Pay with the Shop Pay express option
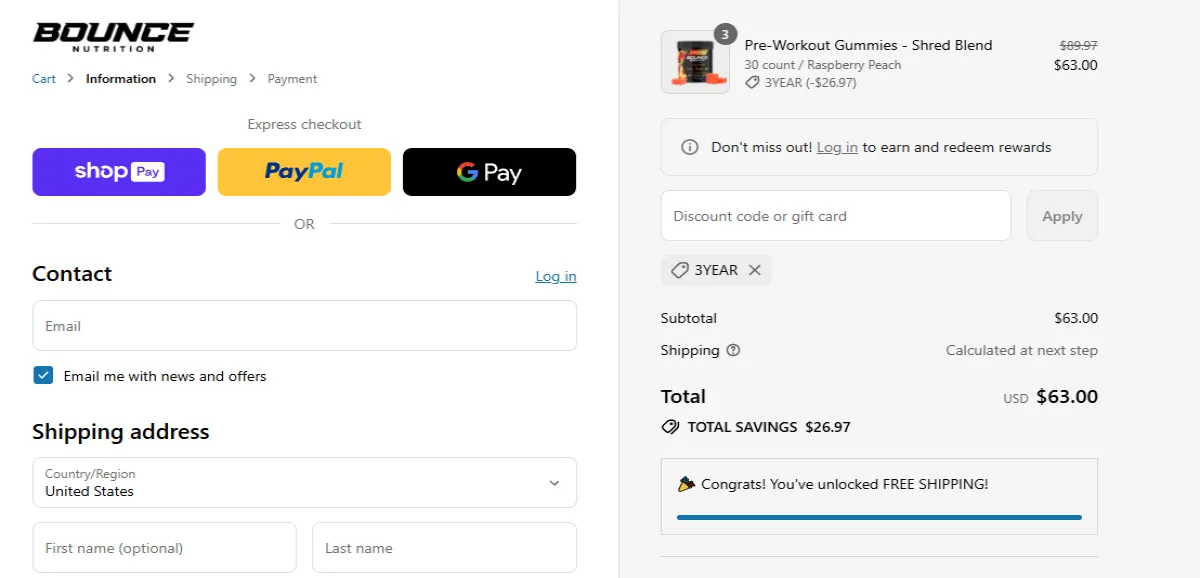The height and width of the screenshot is (578, 1200). [x=118, y=171]
